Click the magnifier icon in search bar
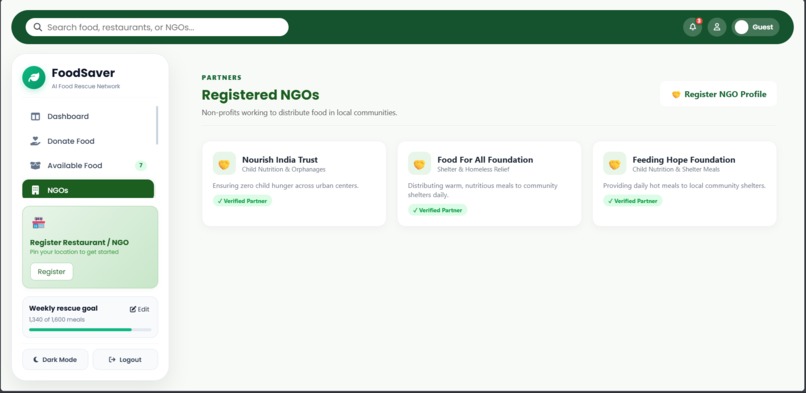Screen dimensions: 806x393 (x=38, y=27)
